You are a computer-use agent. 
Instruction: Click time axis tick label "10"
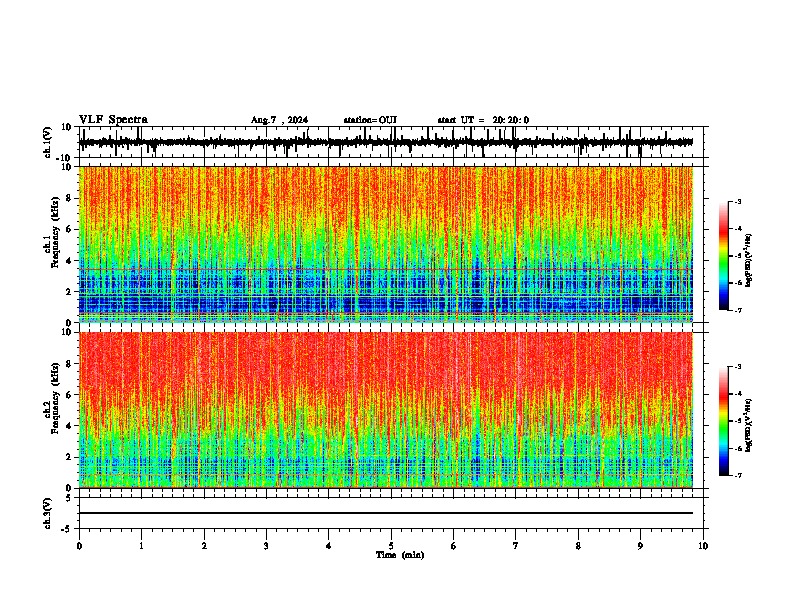tap(703, 546)
